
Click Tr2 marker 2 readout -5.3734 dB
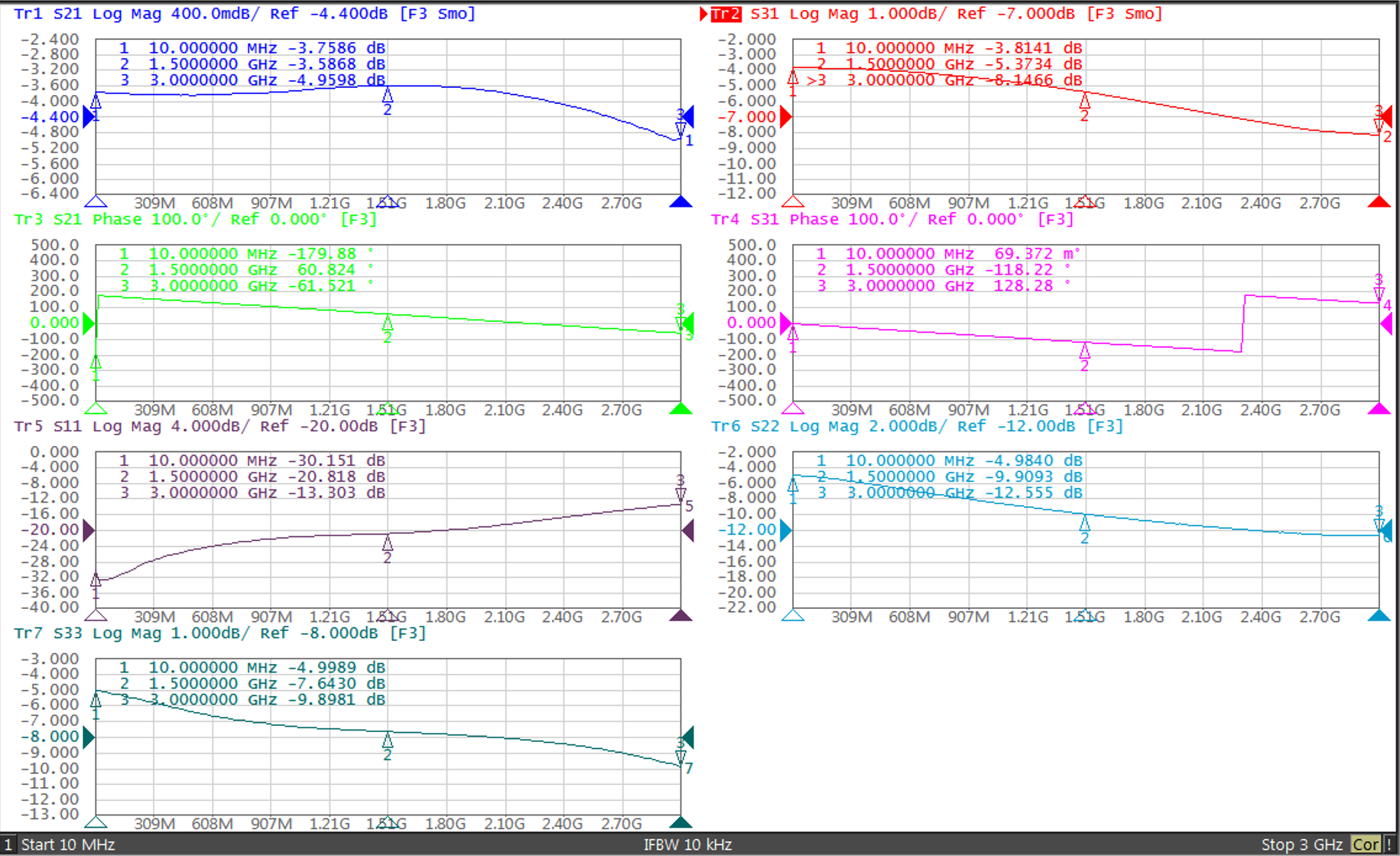point(950,64)
